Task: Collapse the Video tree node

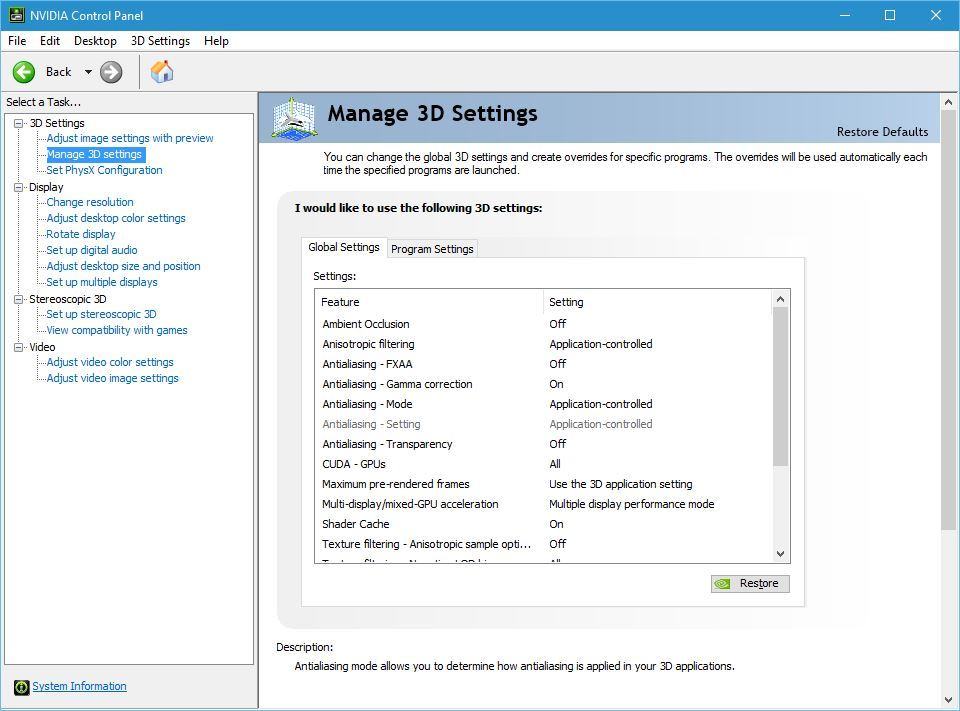Action: tap(19, 347)
